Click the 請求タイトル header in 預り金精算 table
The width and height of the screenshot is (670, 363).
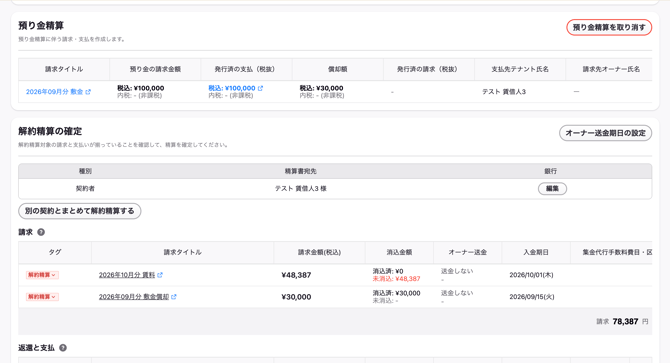point(64,69)
